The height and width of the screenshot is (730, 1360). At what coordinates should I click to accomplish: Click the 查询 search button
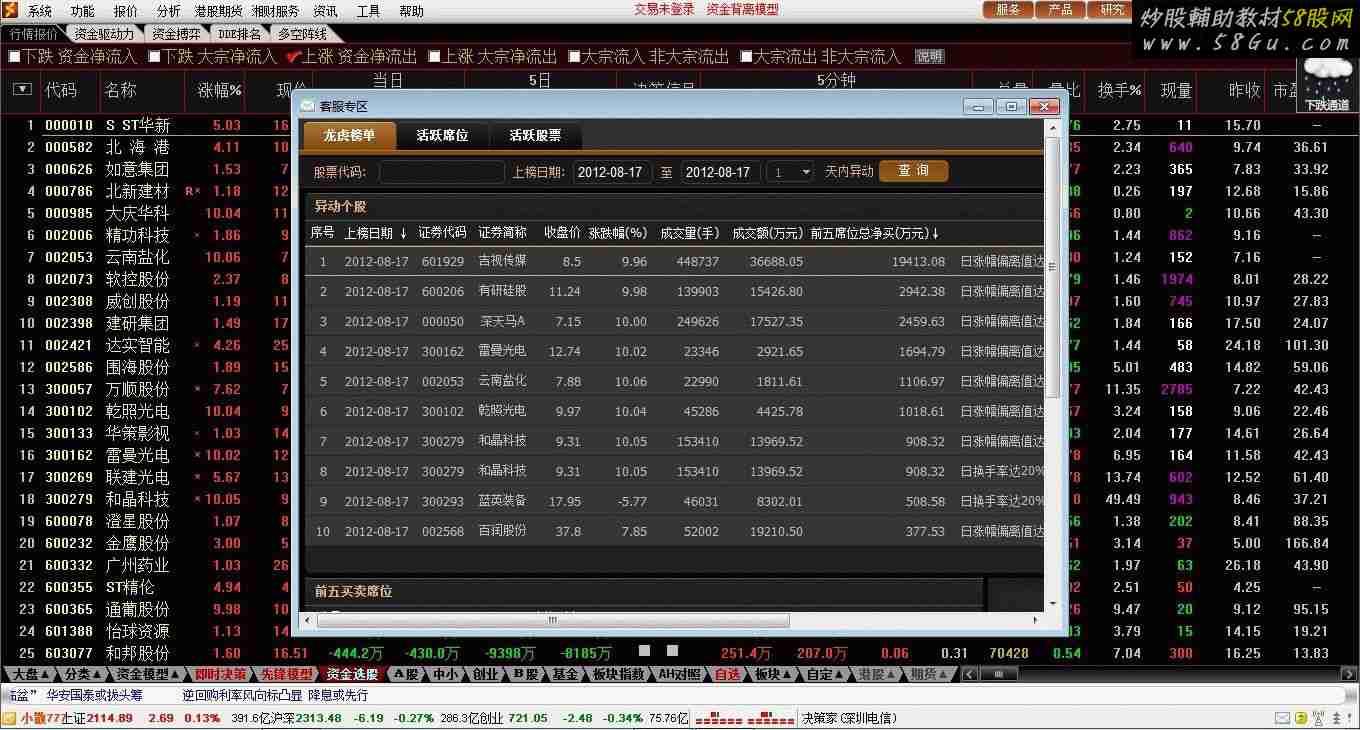(913, 171)
